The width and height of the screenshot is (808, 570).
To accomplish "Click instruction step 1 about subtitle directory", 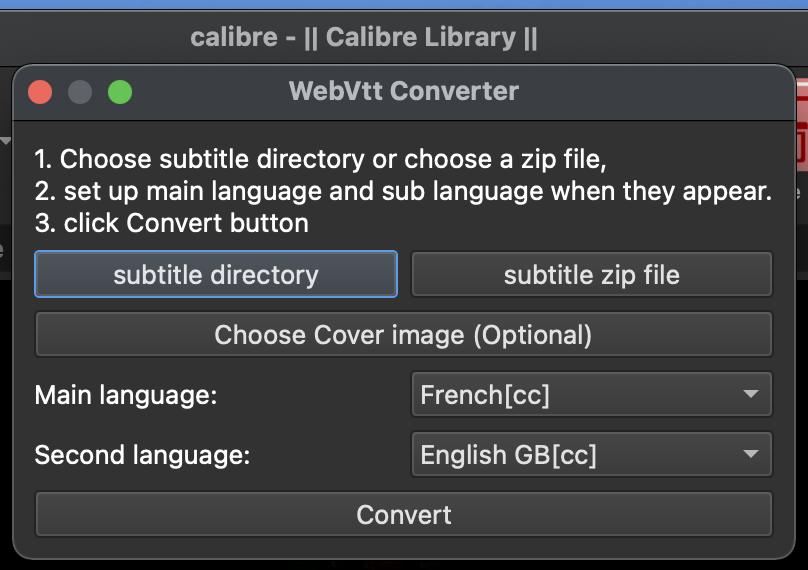I will [x=321, y=159].
